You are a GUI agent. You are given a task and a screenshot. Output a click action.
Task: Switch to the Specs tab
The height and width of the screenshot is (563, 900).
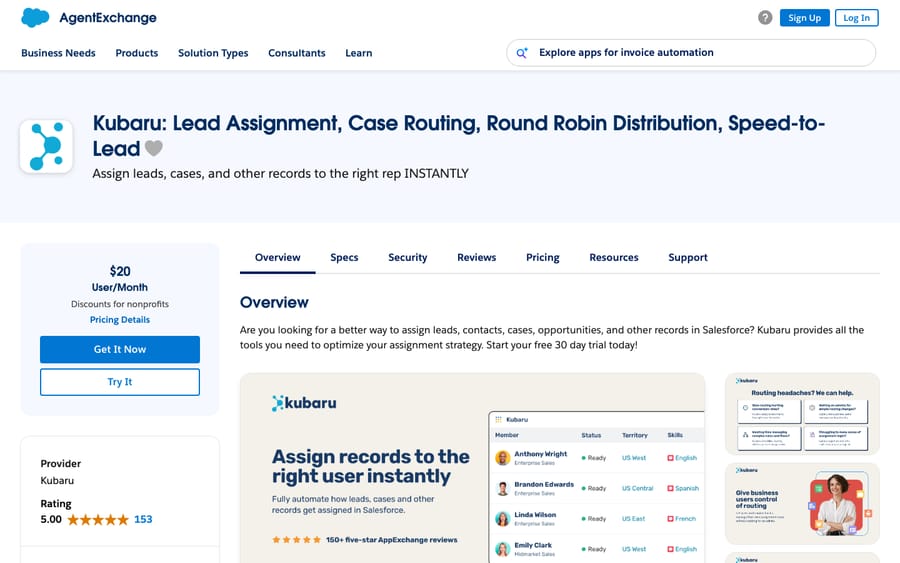point(344,258)
